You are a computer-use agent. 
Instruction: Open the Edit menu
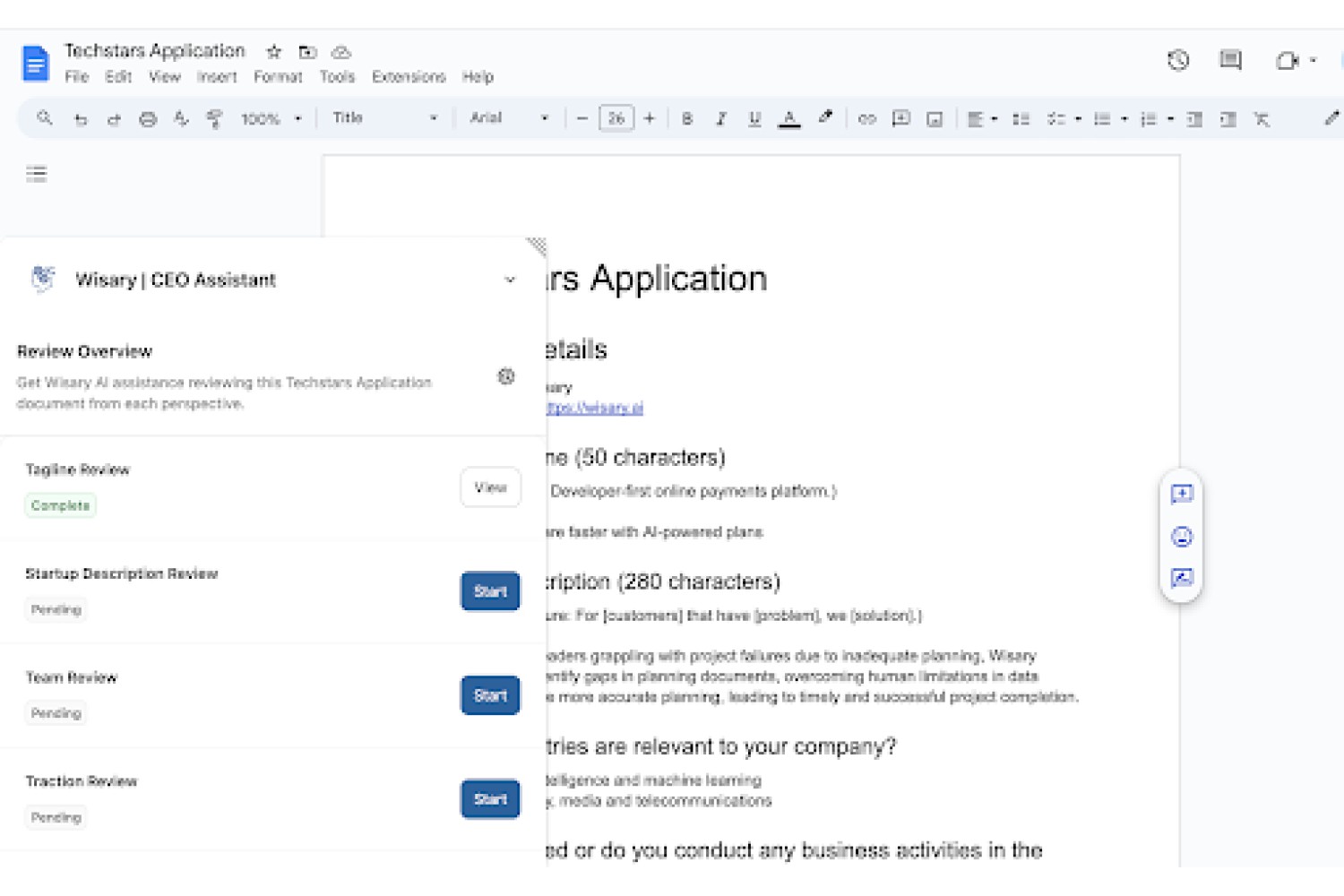[x=118, y=77]
